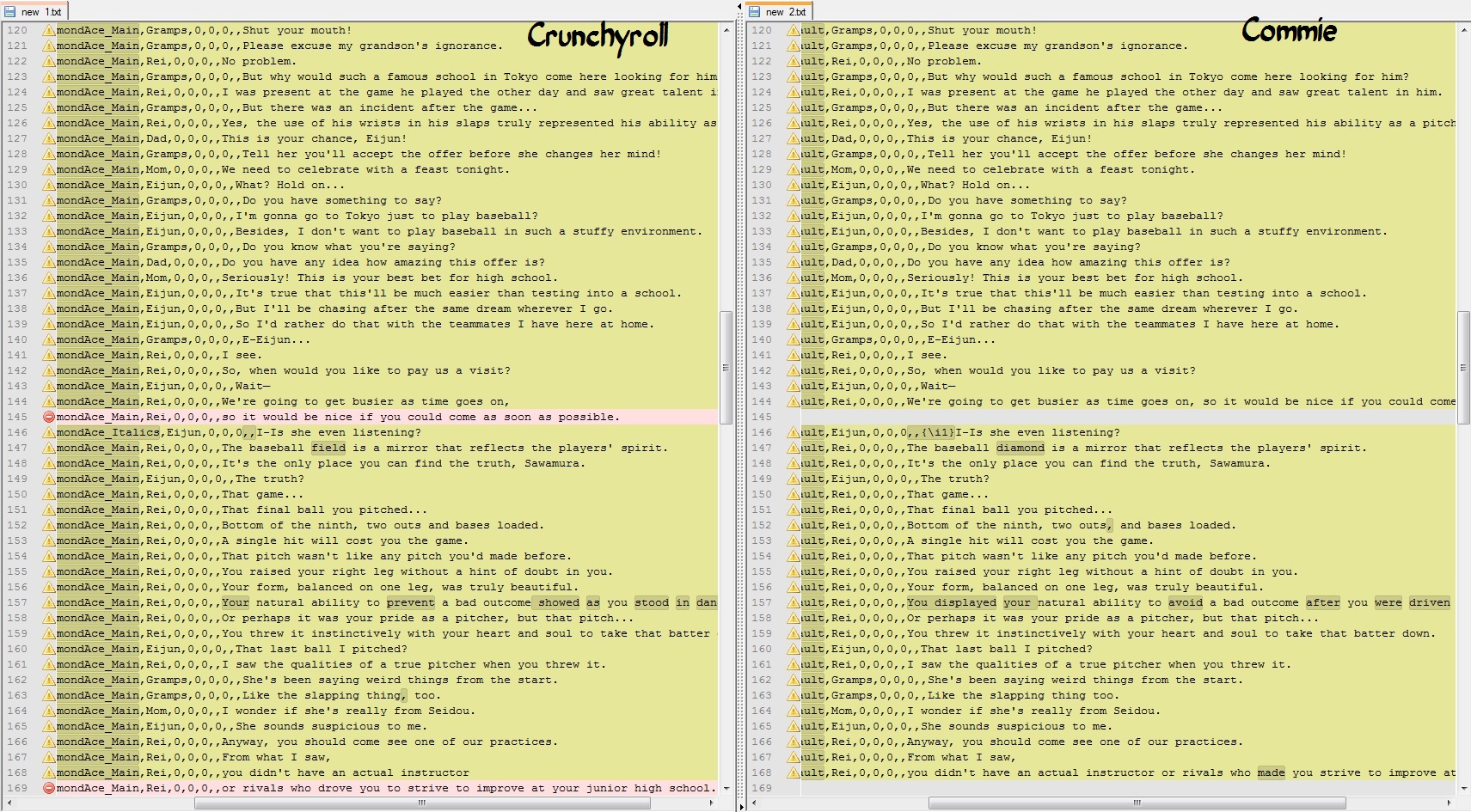Click the right arrow of the right pane's horizontal scrollbar

(x=1450, y=803)
